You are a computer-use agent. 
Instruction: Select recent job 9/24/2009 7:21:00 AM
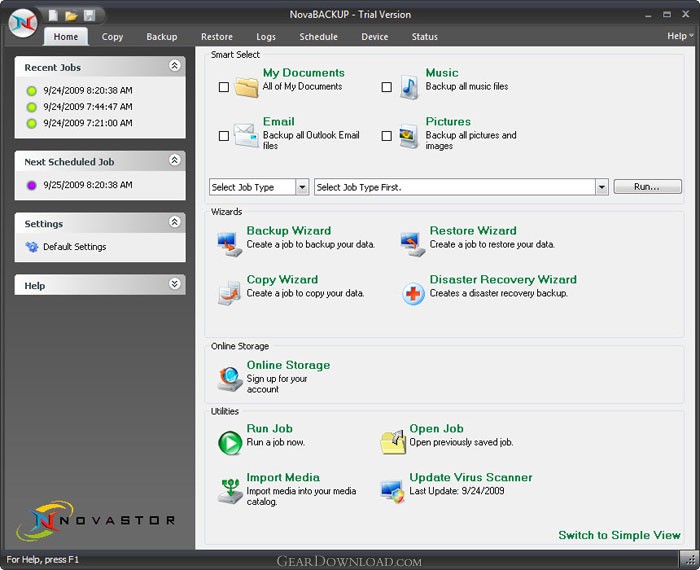(88, 123)
